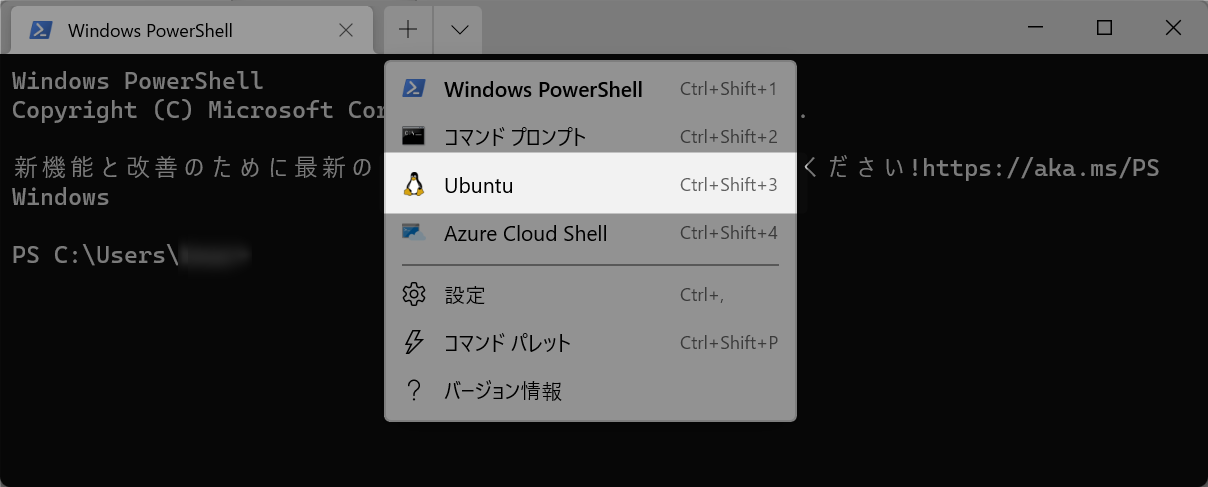The width and height of the screenshot is (1208, 487).
Task: Collapse the new tab profile dropdown arrow
Action: (x=459, y=30)
